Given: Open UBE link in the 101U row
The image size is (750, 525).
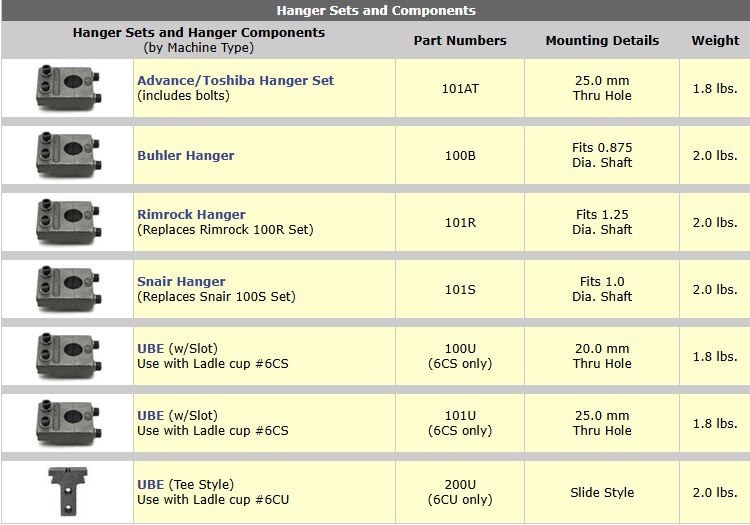Looking at the screenshot, I should pyautogui.click(x=150, y=415).
